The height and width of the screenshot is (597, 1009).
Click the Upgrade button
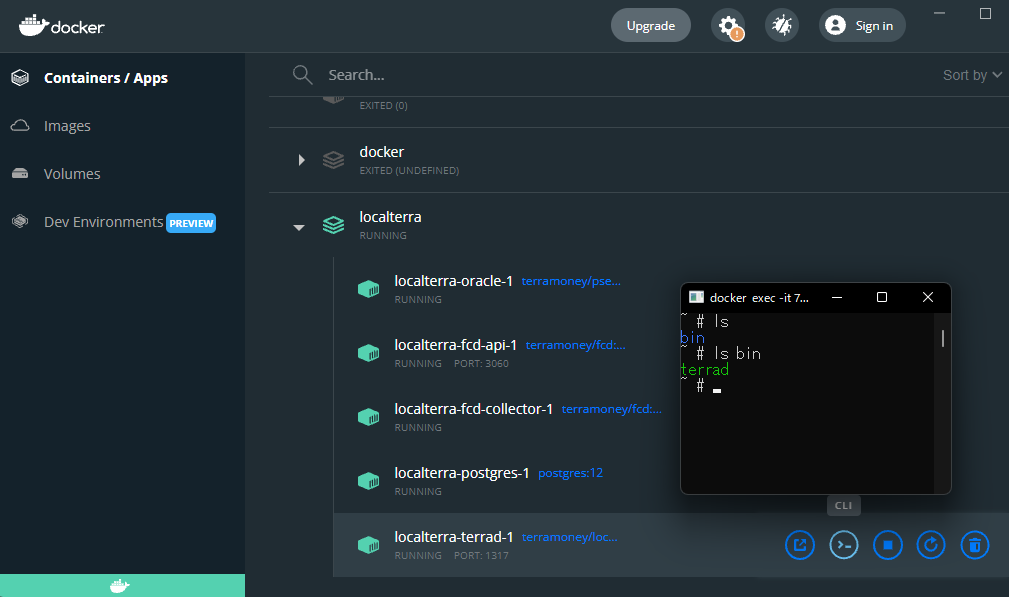click(650, 26)
